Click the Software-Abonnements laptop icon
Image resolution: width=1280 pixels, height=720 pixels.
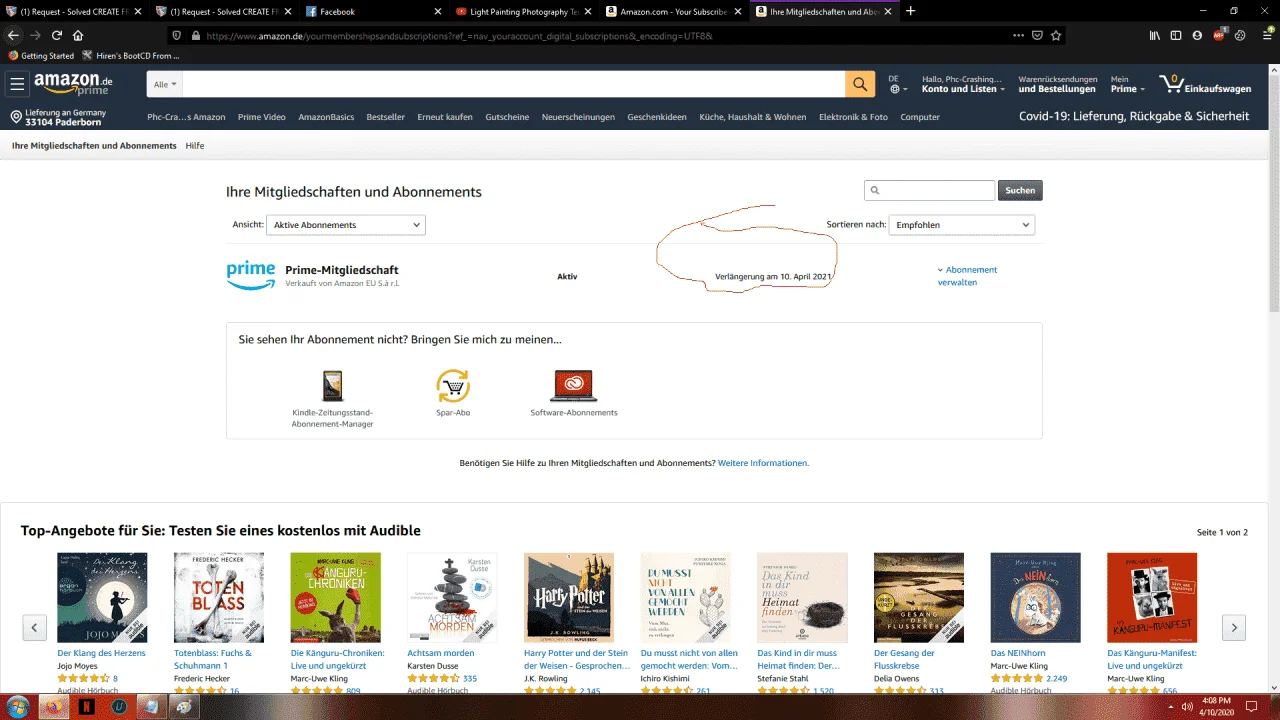[x=573, y=386]
